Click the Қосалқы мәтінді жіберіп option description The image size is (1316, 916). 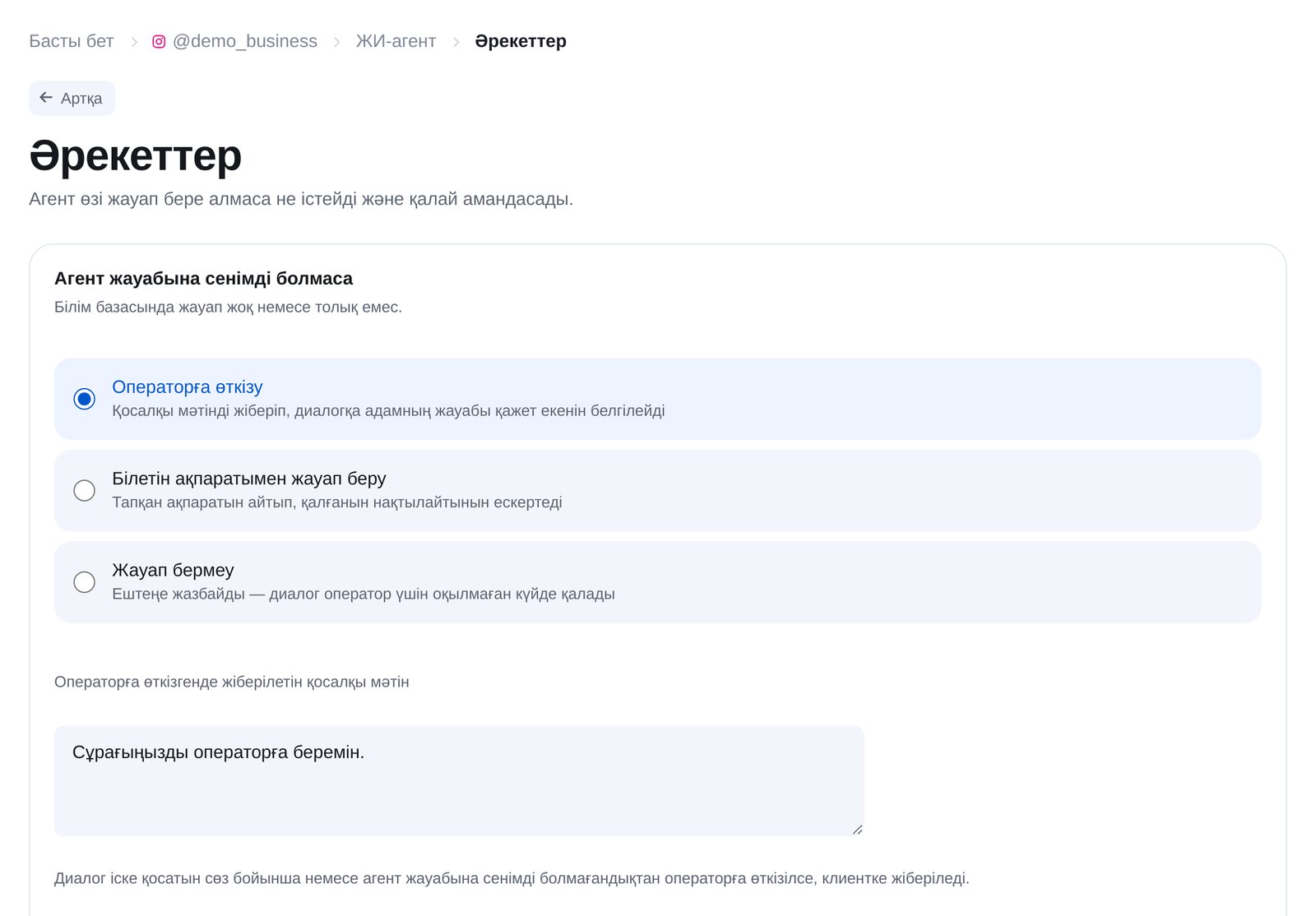click(388, 410)
